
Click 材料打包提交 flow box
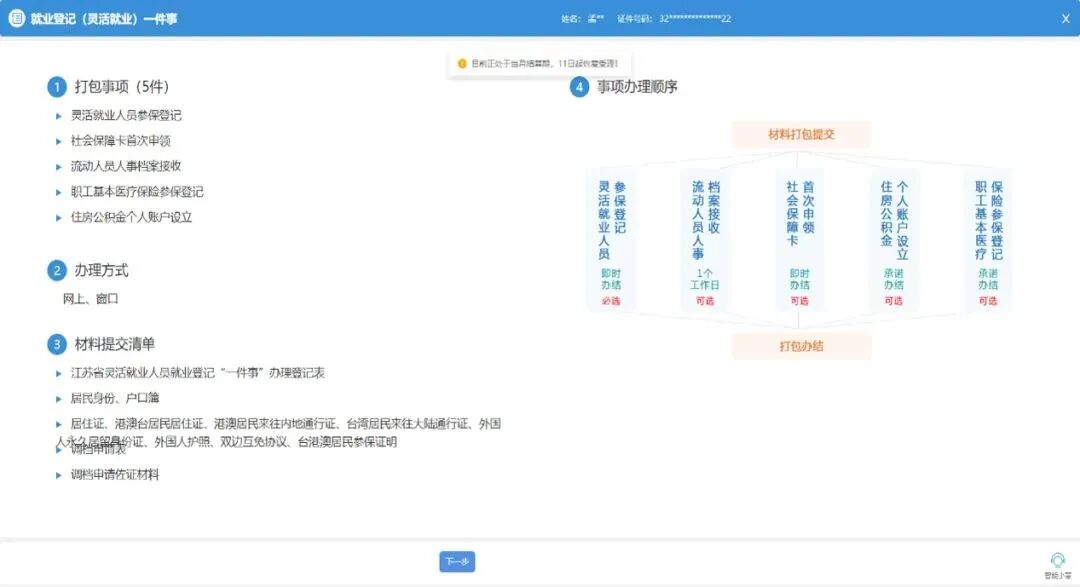pyautogui.click(x=801, y=134)
